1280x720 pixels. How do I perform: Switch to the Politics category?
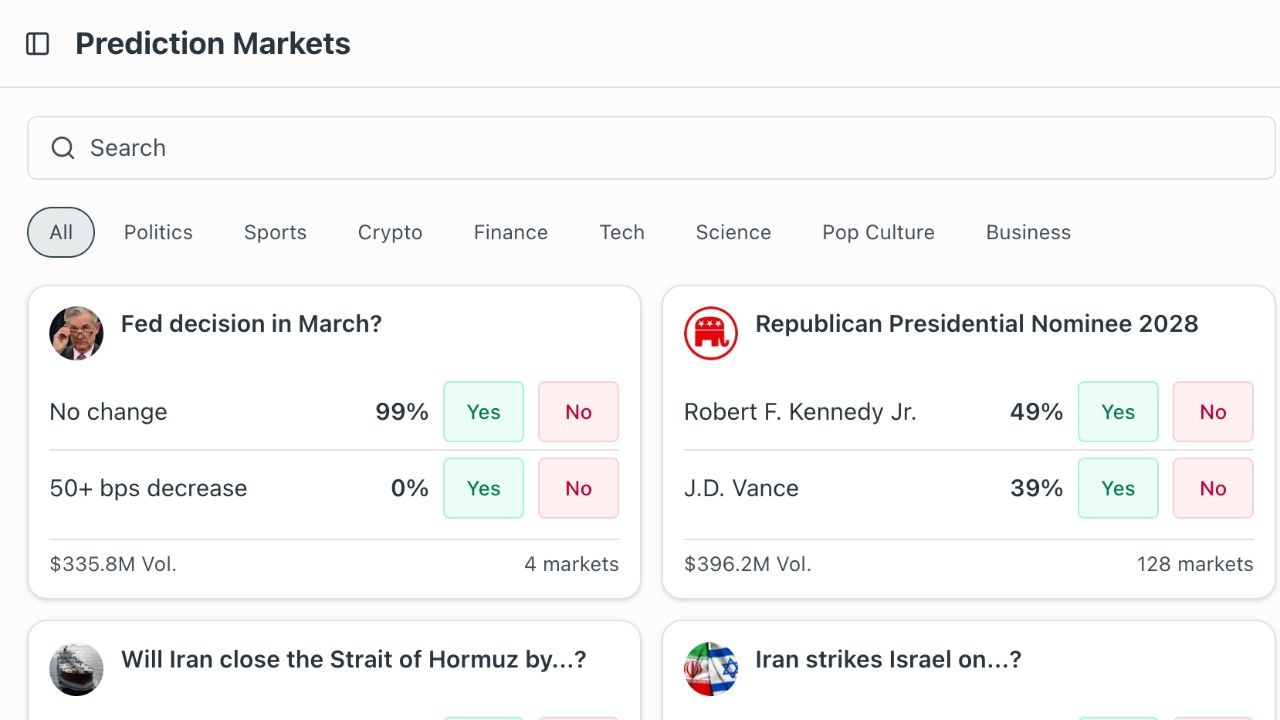tap(158, 232)
